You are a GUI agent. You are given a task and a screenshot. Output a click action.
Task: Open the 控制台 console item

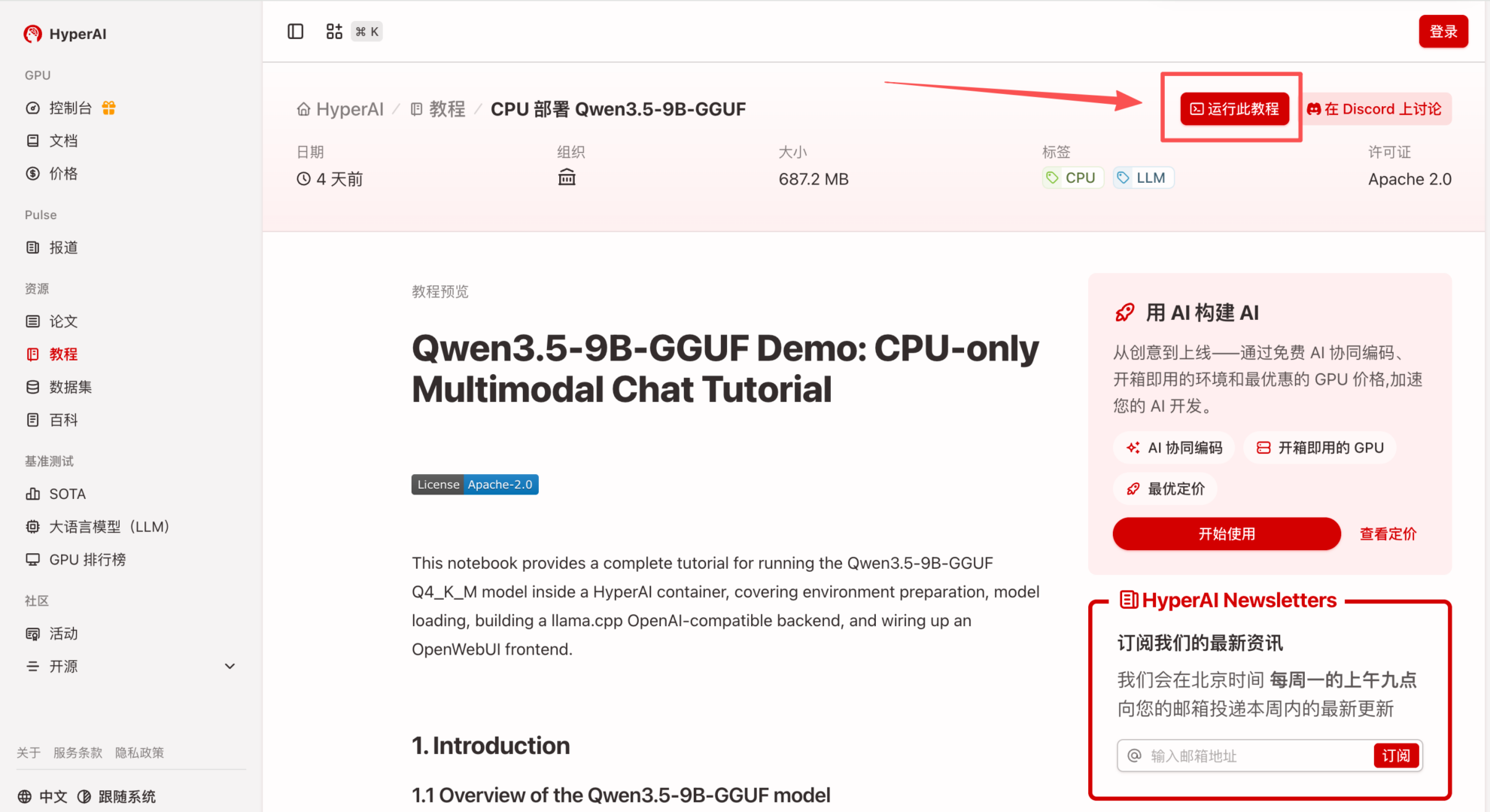point(70,108)
